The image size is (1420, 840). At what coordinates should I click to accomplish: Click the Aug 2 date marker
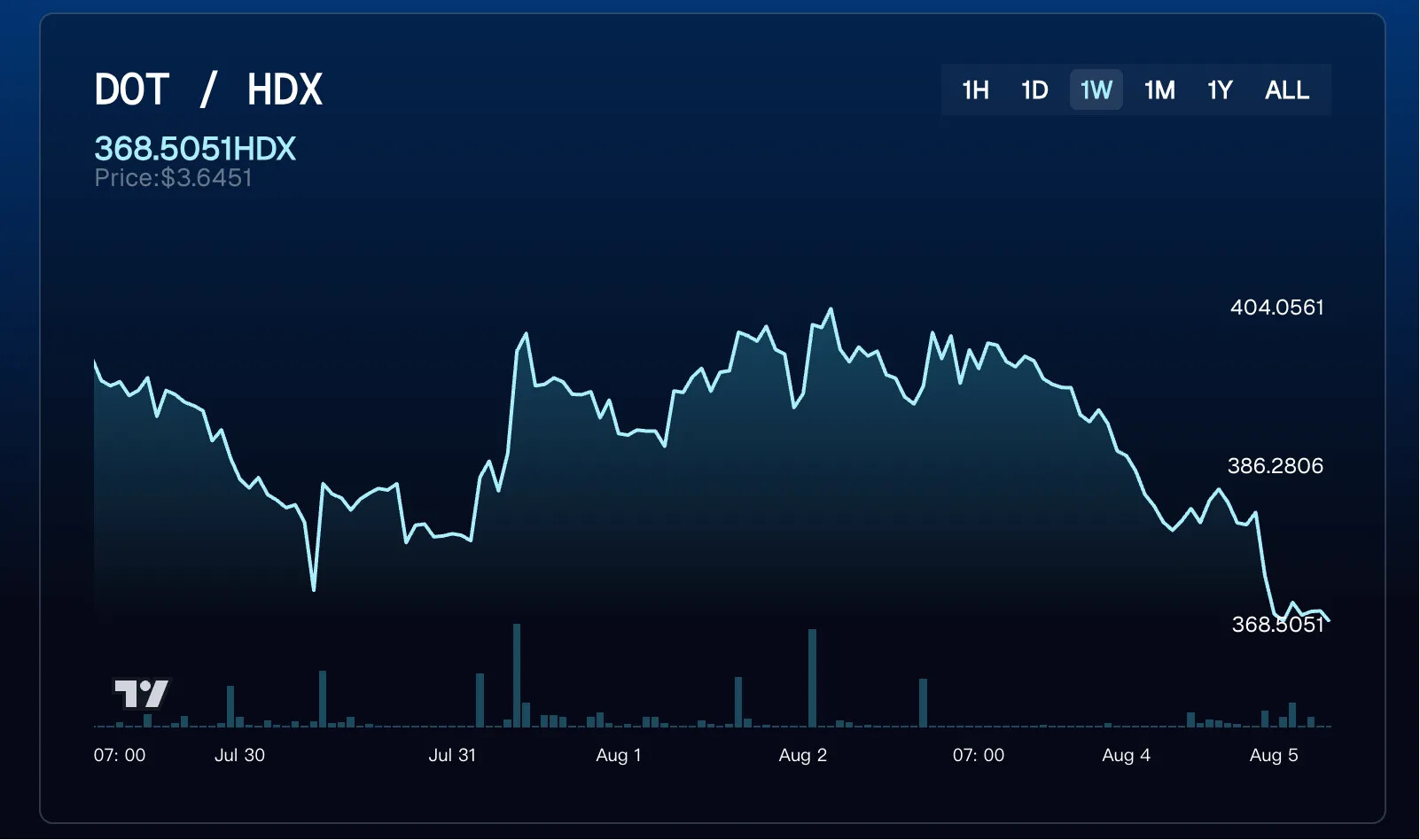pos(802,755)
